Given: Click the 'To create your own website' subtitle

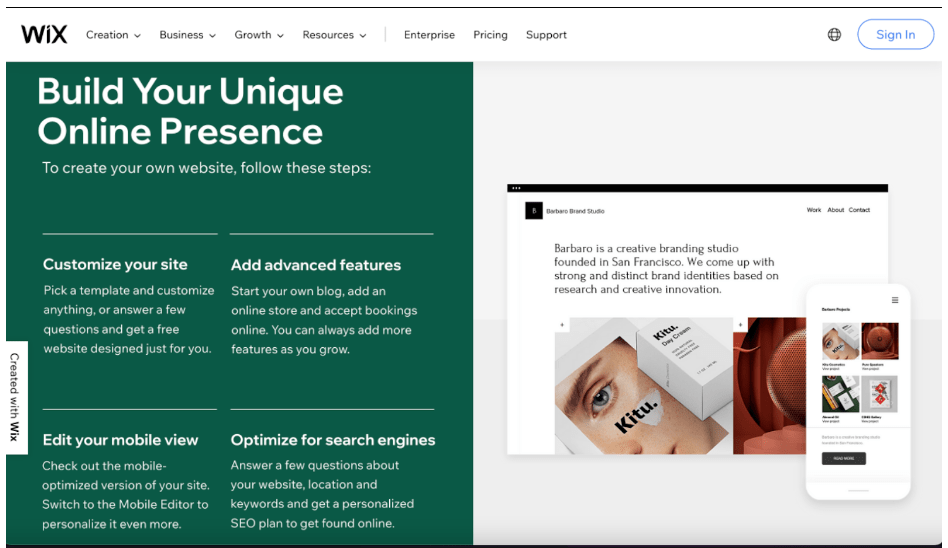Looking at the screenshot, I should pyautogui.click(x=206, y=168).
